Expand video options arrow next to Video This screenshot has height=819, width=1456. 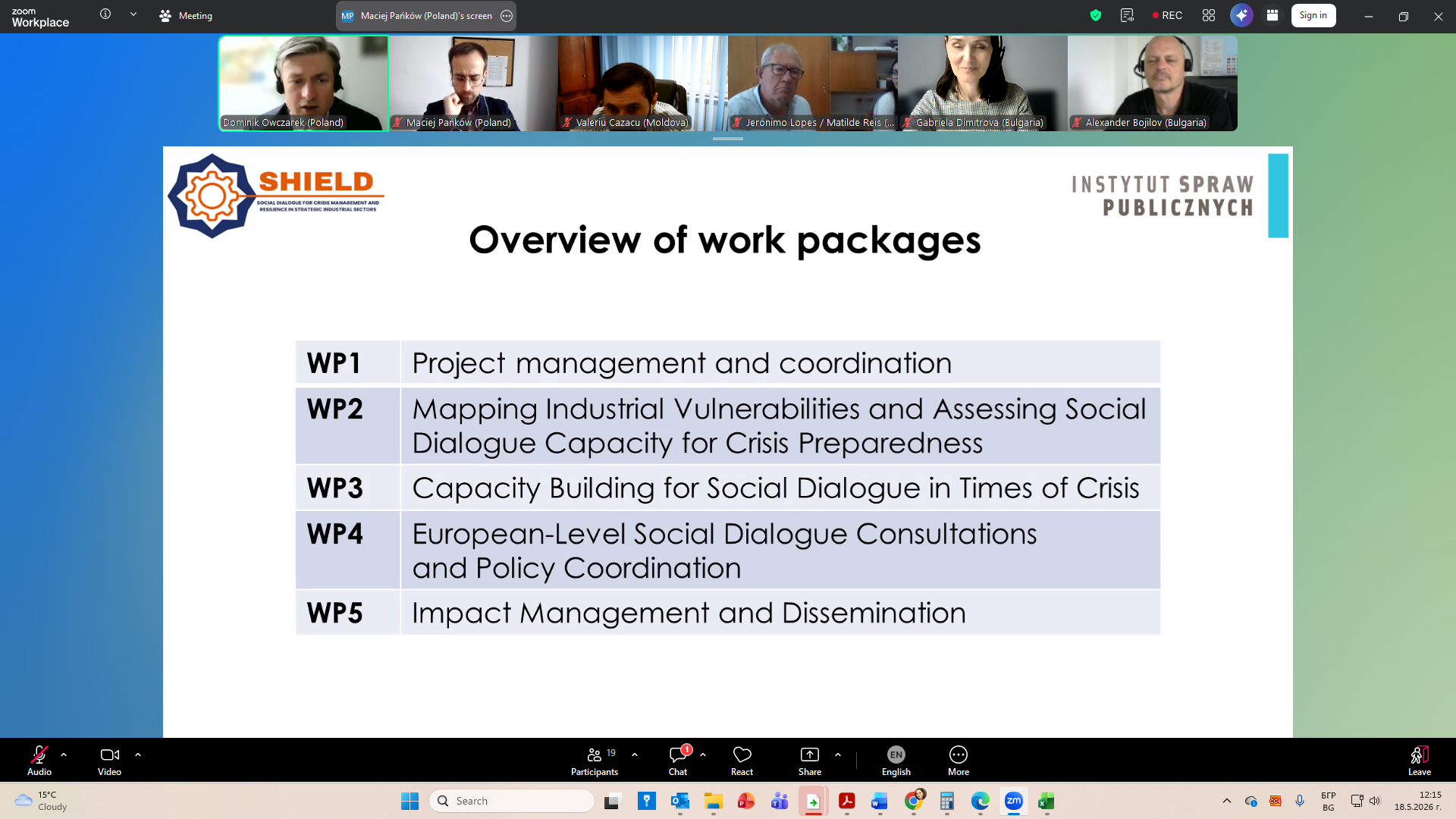(x=138, y=755)
